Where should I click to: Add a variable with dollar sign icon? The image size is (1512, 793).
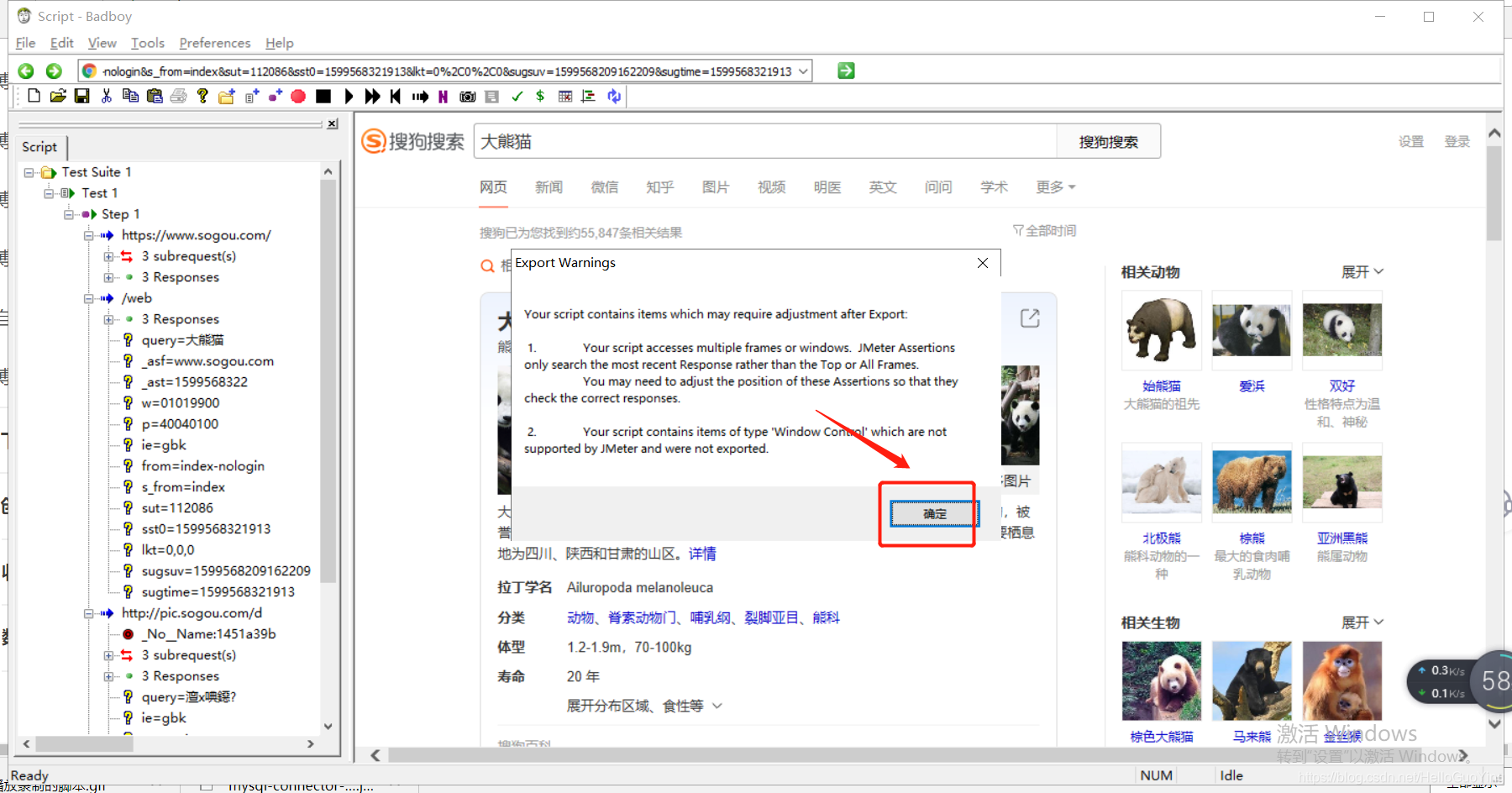540,96
